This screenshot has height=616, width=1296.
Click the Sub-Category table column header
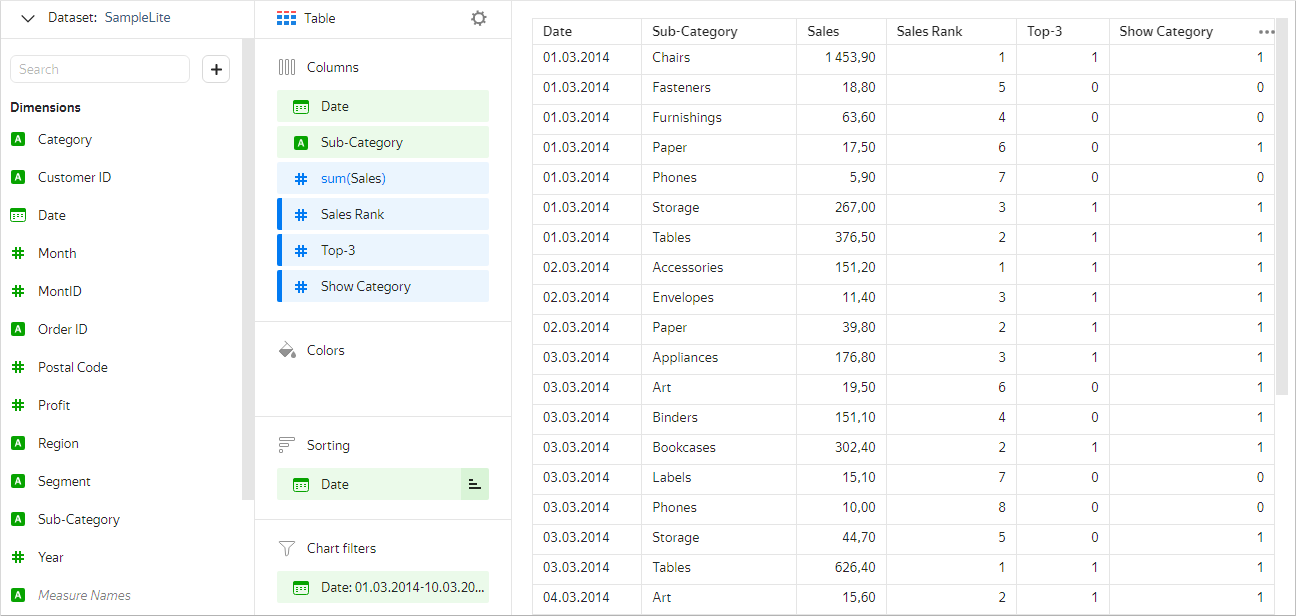tap(694, 31)
